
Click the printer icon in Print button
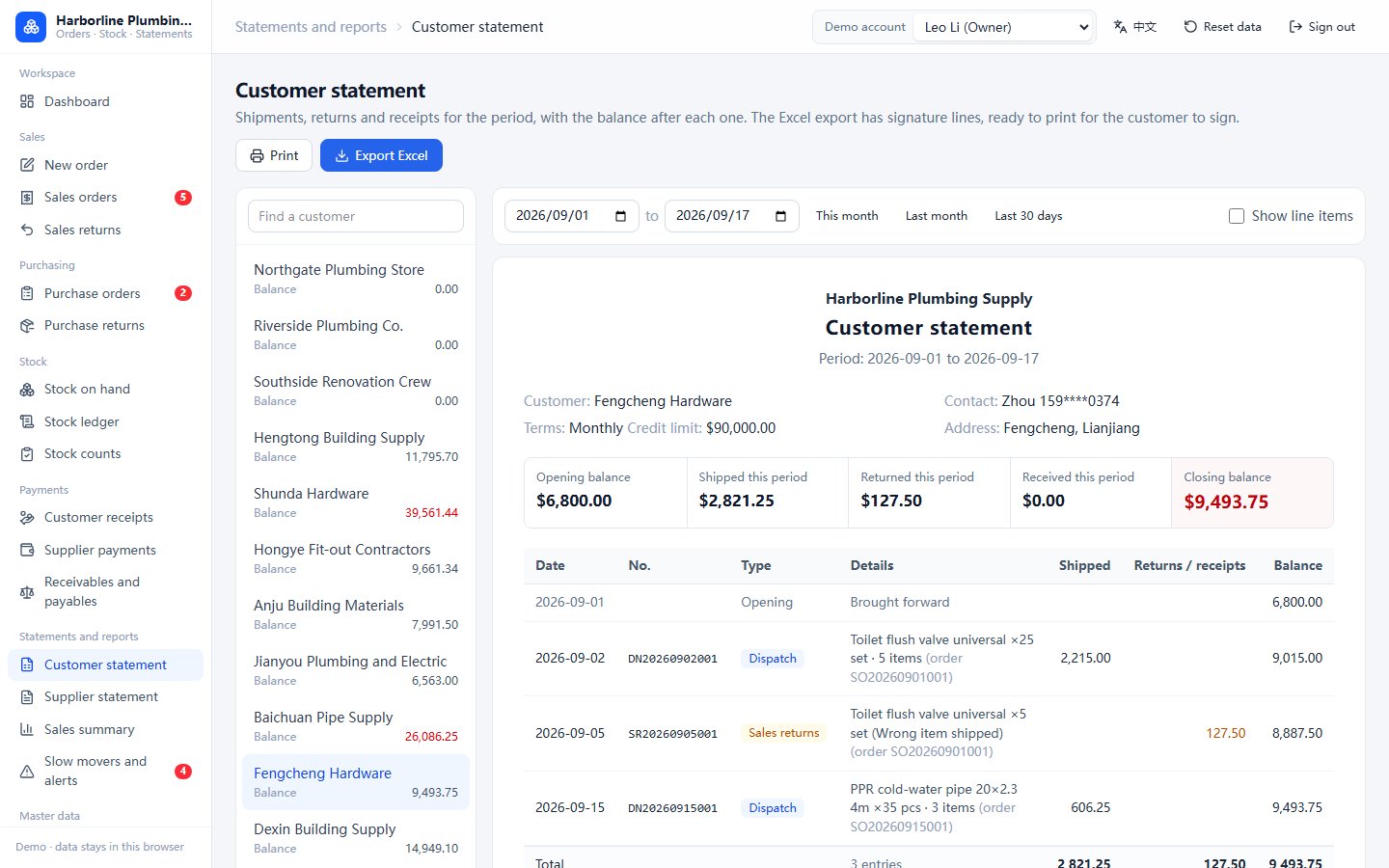[257, 155]
